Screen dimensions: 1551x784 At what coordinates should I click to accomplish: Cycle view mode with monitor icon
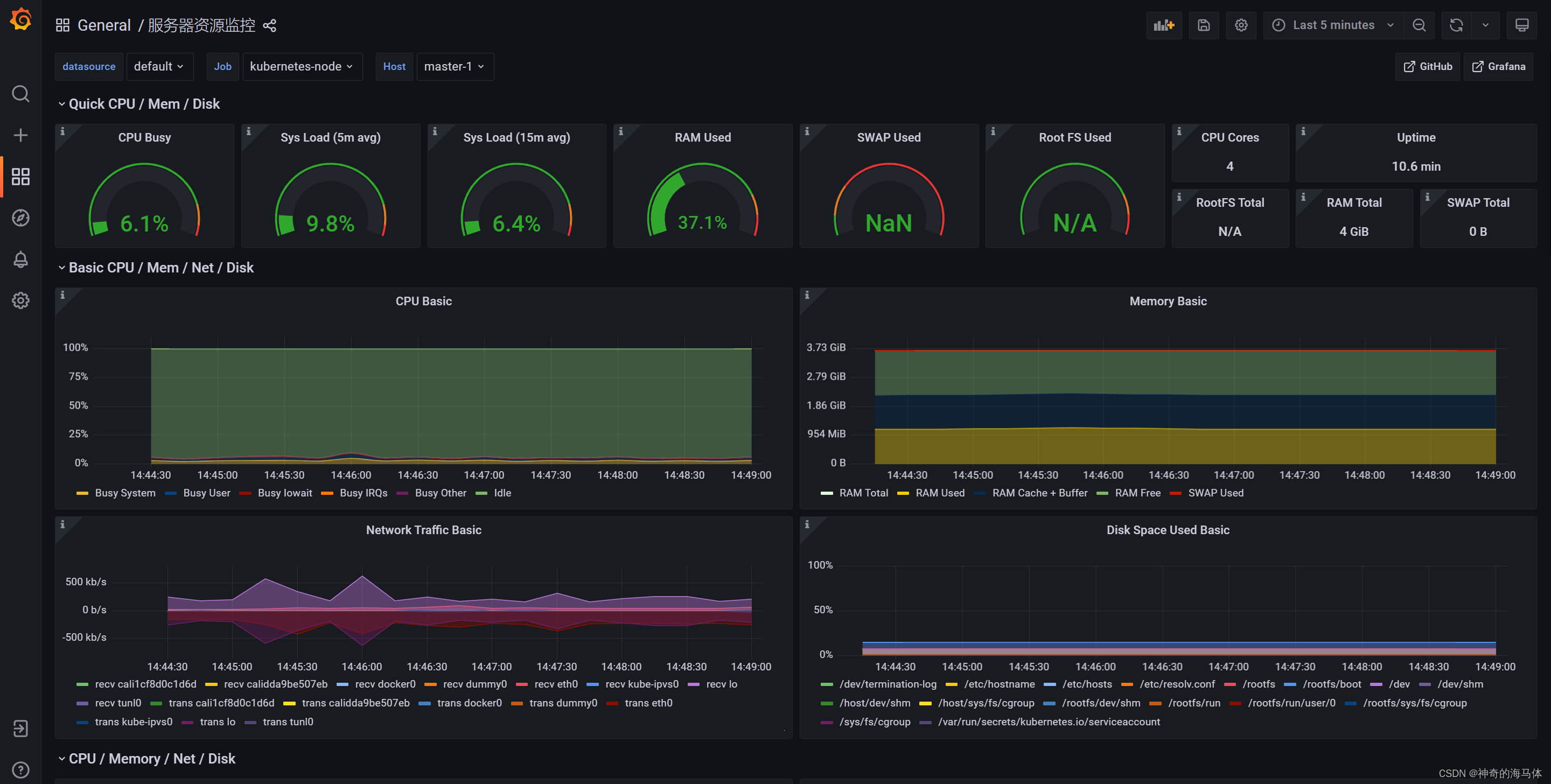1521,25
